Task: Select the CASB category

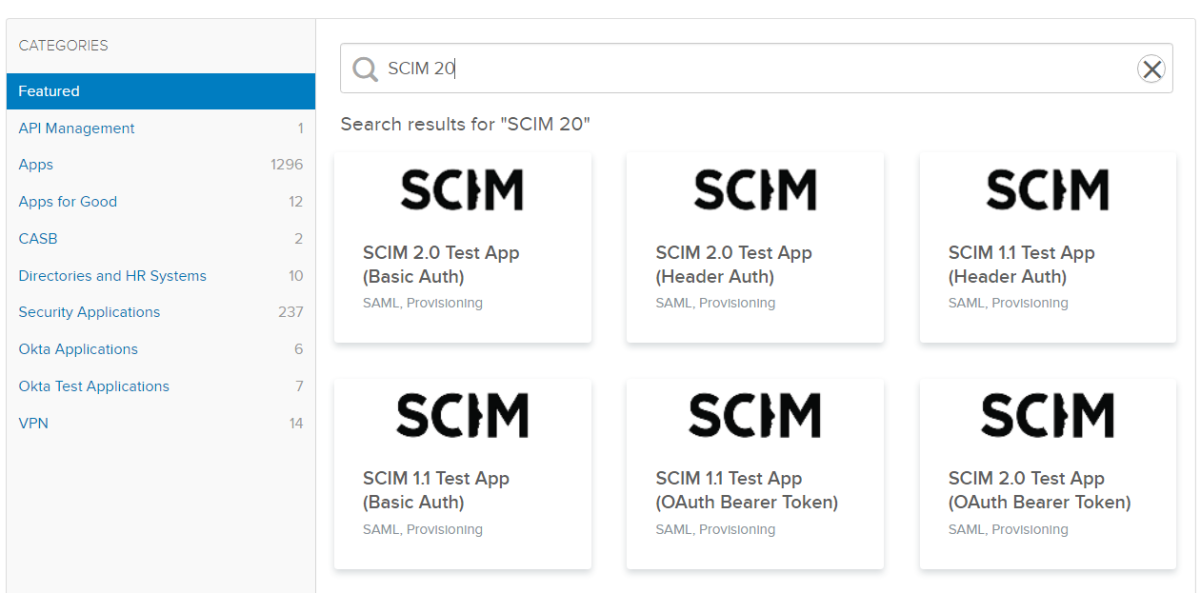Action: click(38, 239)
